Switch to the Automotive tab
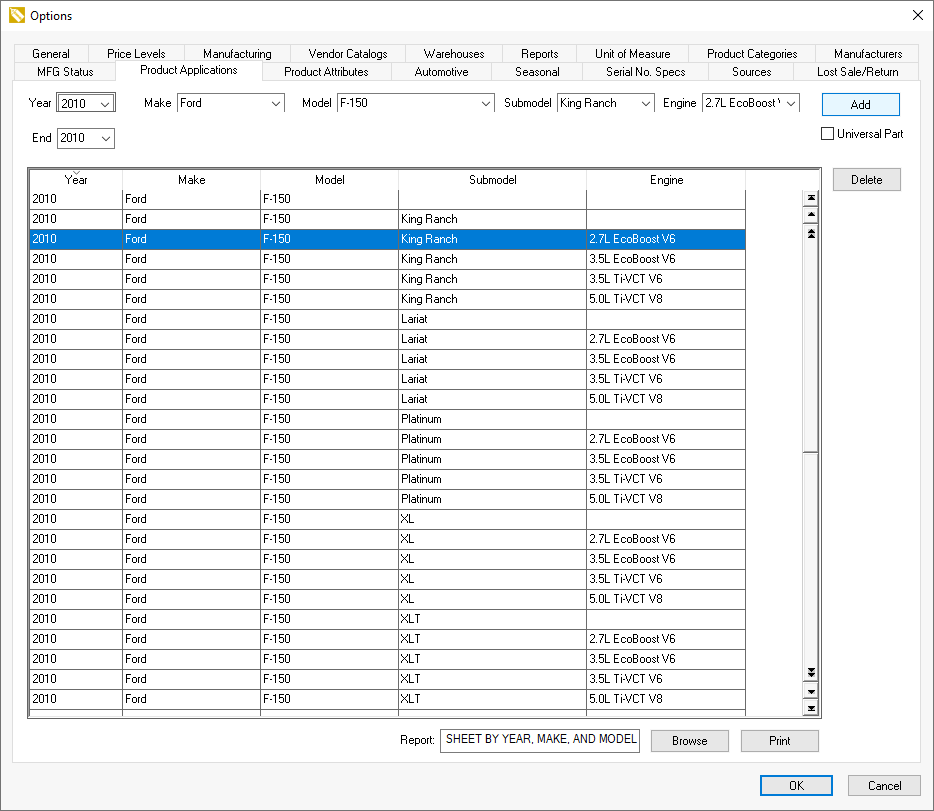This screenshot has width=934, height=811. 440,71
